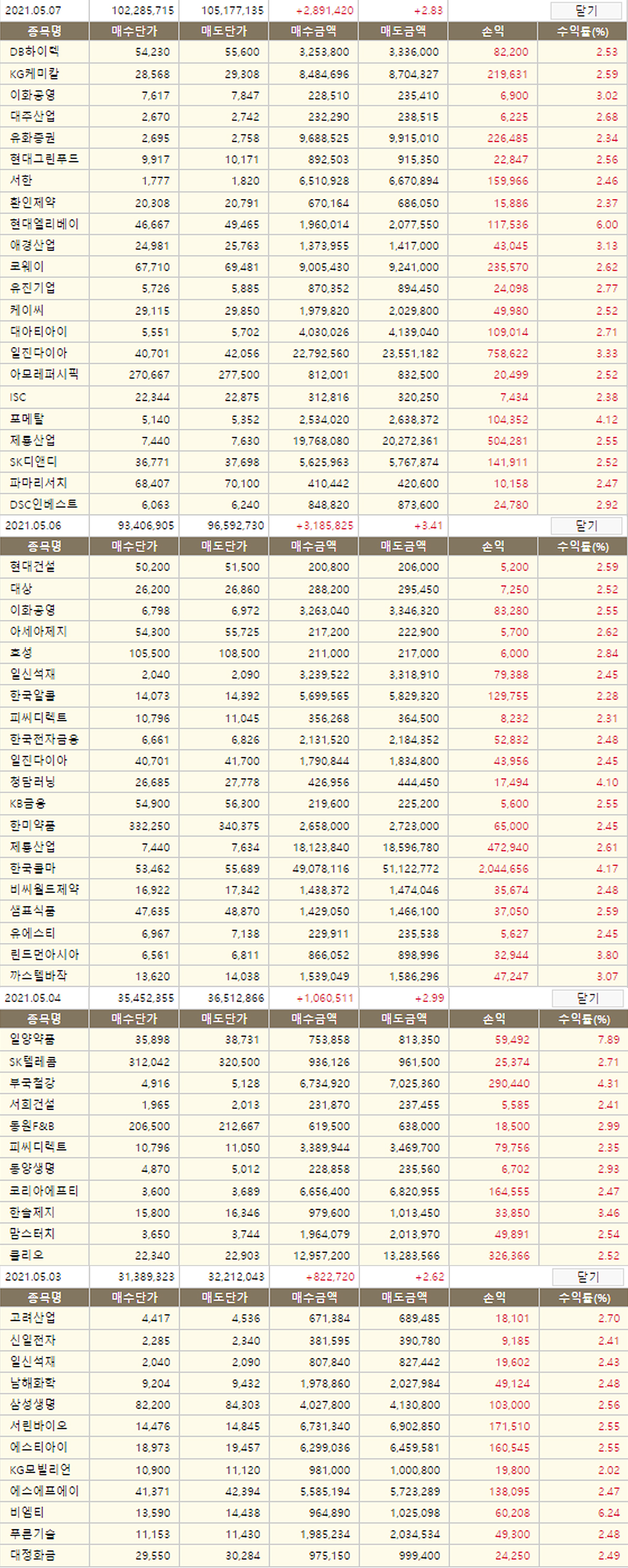Click the 청담러닝 stock name
This screenshot has width=628, height=1568.
(32, 782)
